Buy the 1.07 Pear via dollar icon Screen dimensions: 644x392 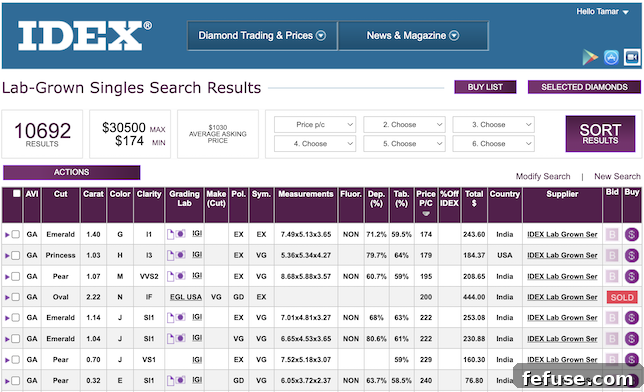(632, 276)
